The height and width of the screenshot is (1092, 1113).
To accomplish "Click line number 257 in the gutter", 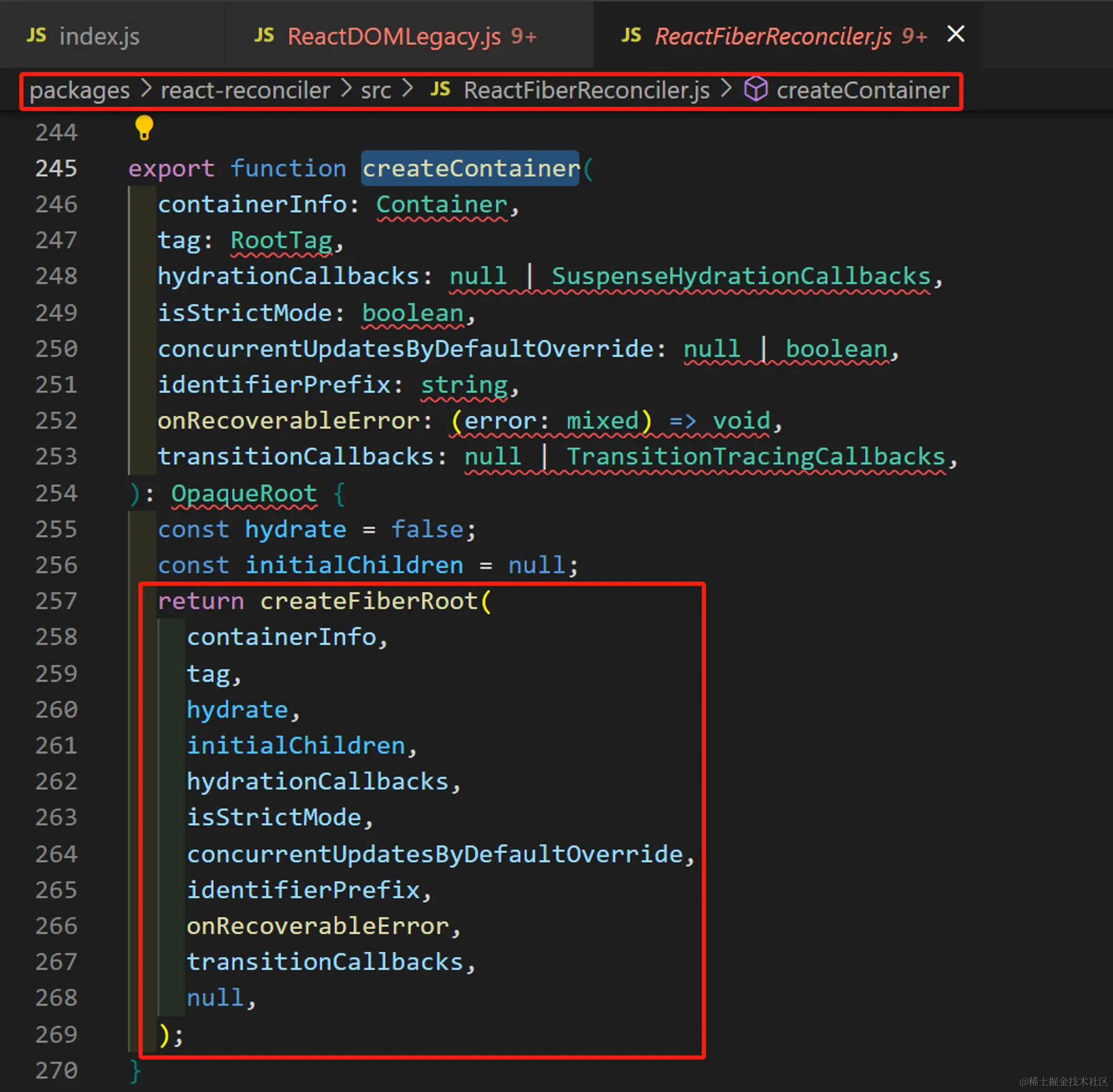I will (x=56, y=601).
